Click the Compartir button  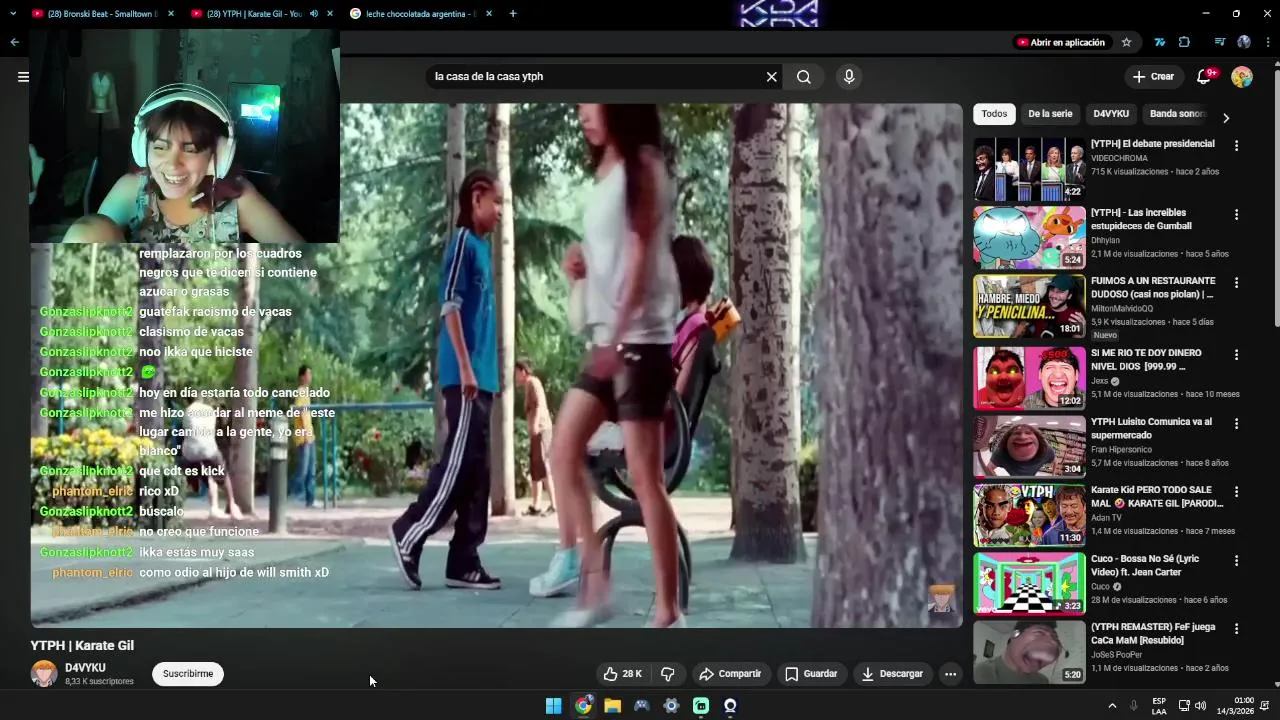(x=730, y=674)
